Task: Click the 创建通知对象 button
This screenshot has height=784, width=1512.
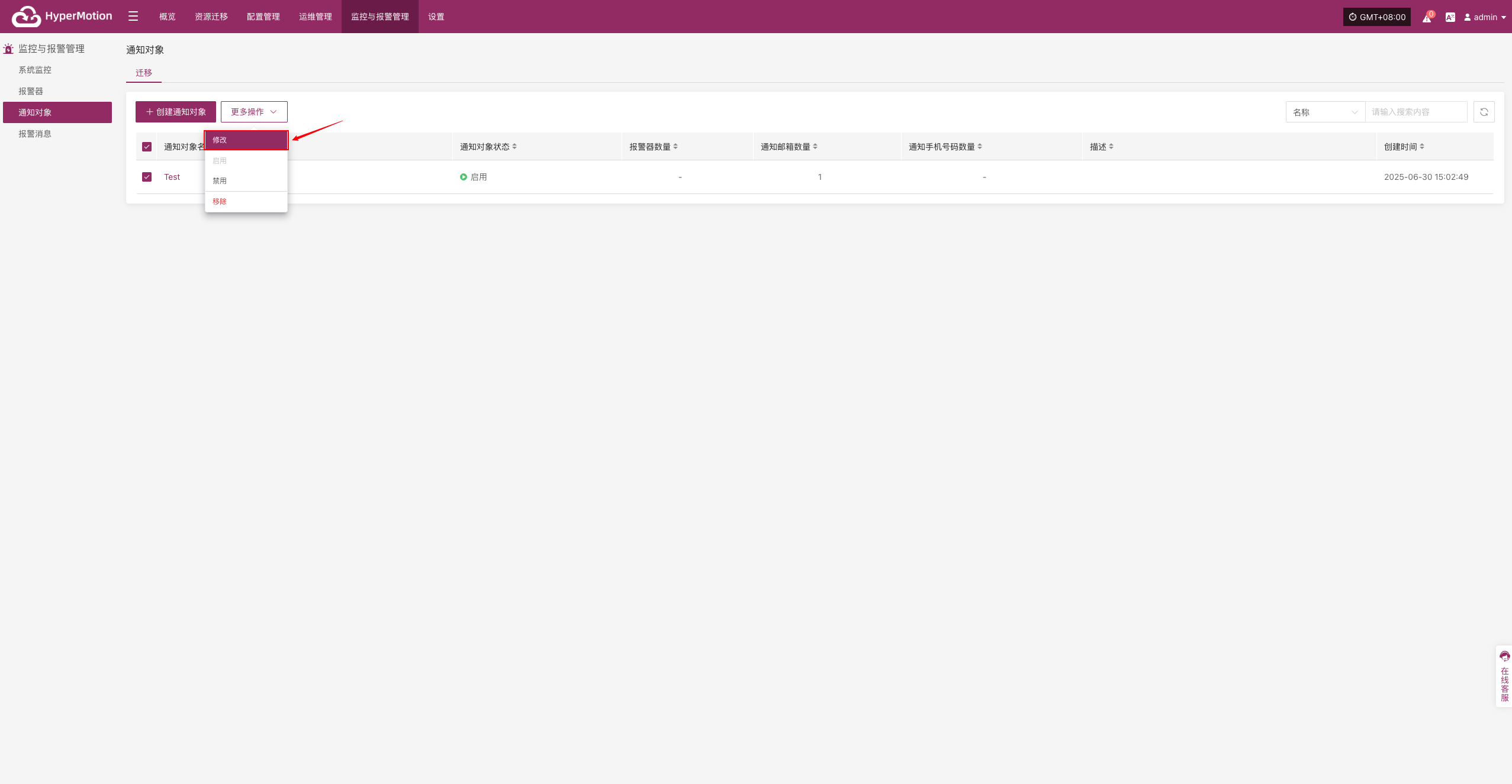Action: (176, 112)
